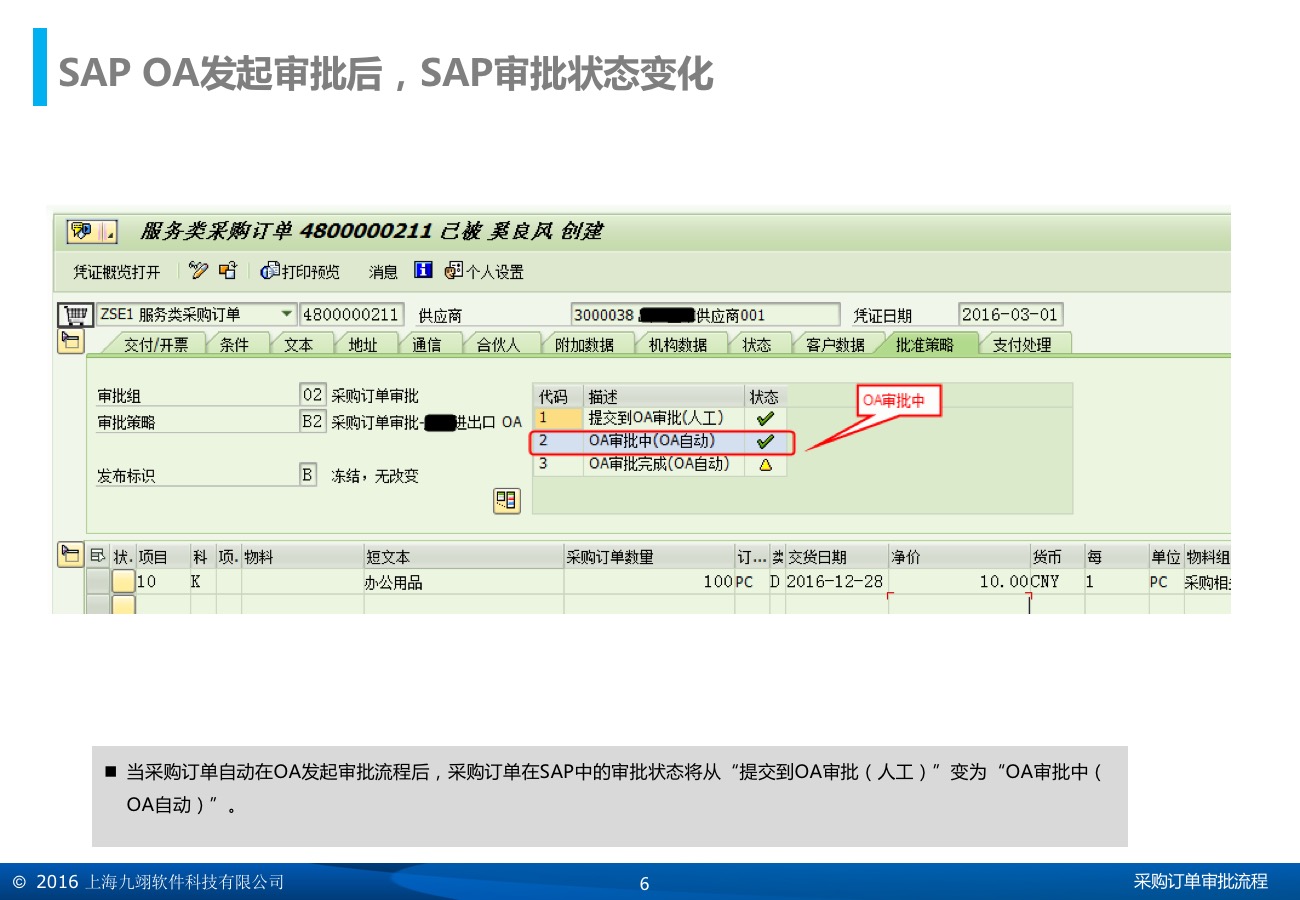The height and width of the screenshot is (900, 1300).
Task: Click the document date field 2016-03-01
Action: coord(1010,315)
